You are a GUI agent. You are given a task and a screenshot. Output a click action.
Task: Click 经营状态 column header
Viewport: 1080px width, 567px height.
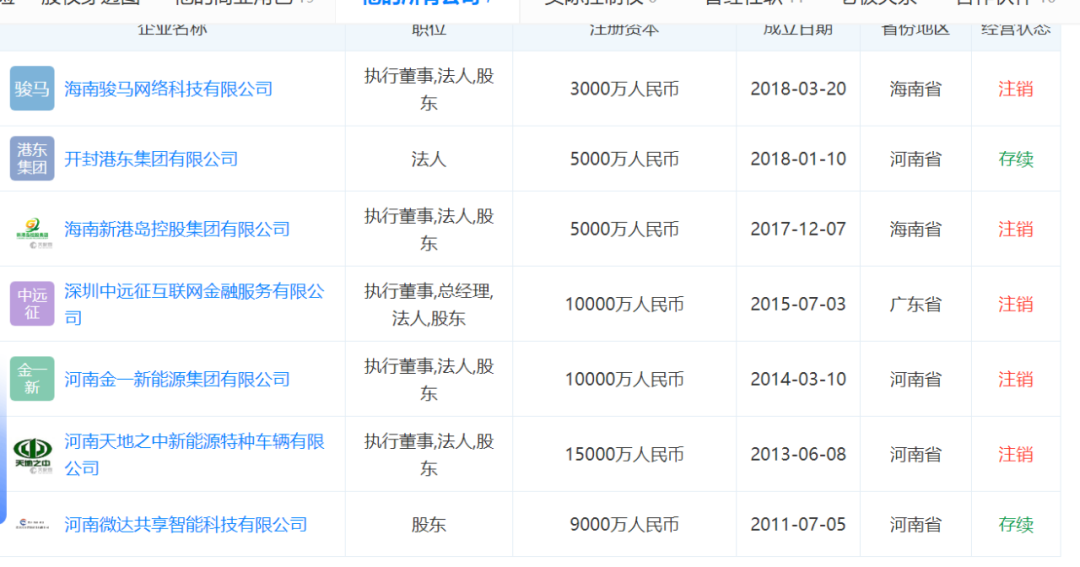point(1016,30)
